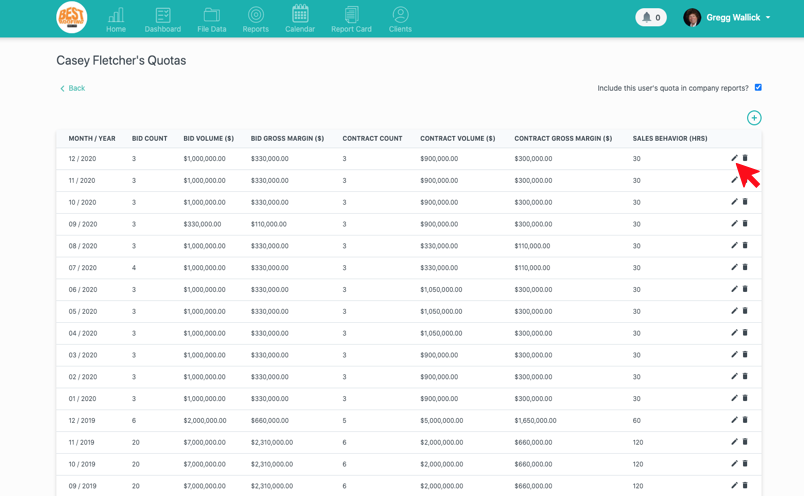This screenshot has width=804, height=496.
Task: Go to the Dashboard page
Action: coord(163,20)
